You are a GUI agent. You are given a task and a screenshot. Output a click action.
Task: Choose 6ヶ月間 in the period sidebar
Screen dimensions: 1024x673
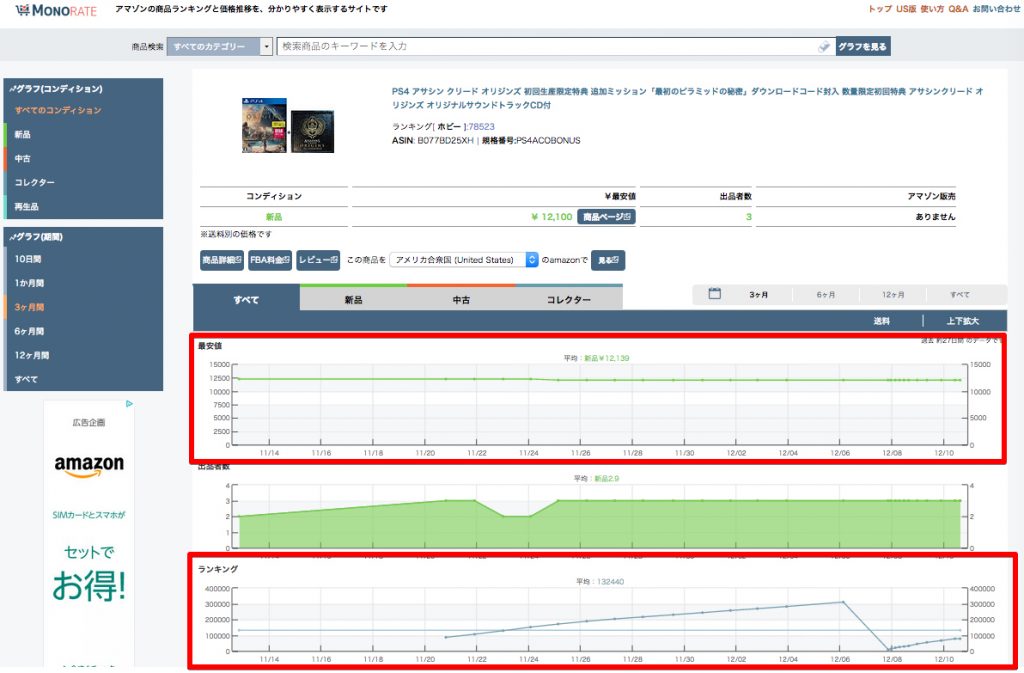pos(29,331)
